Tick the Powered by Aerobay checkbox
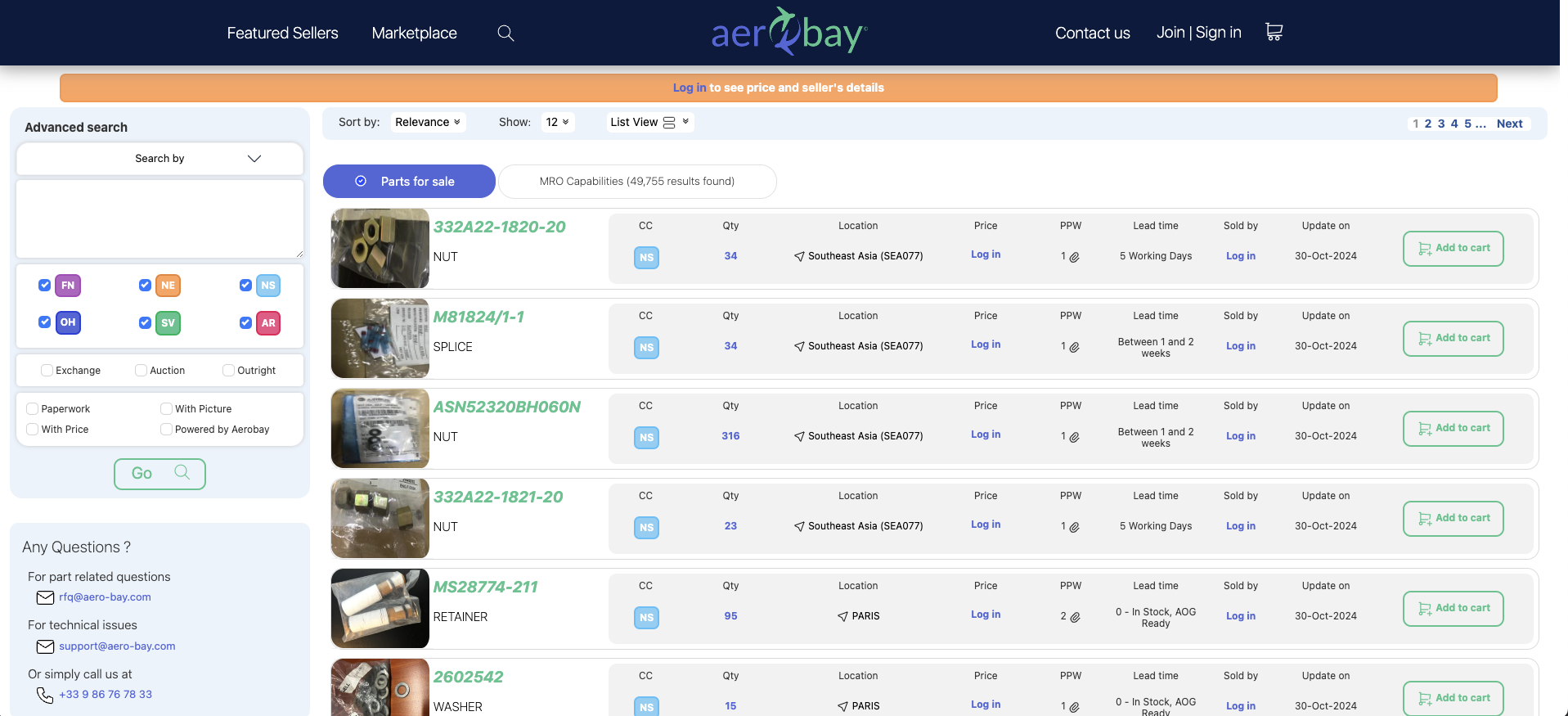 pos(166,429)
